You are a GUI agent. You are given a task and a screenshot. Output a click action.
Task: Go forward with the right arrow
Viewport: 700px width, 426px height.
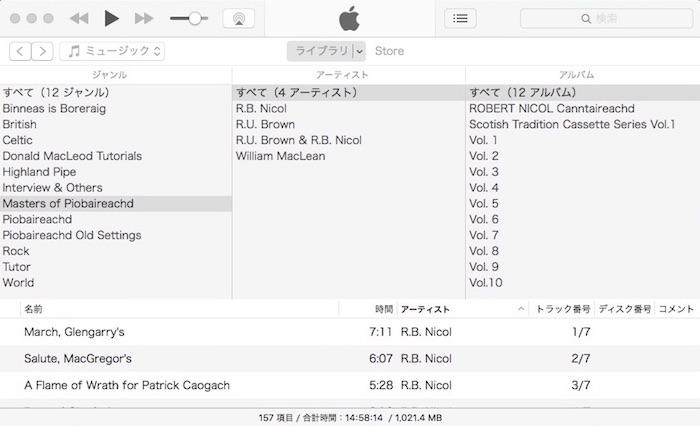point(43,51)
